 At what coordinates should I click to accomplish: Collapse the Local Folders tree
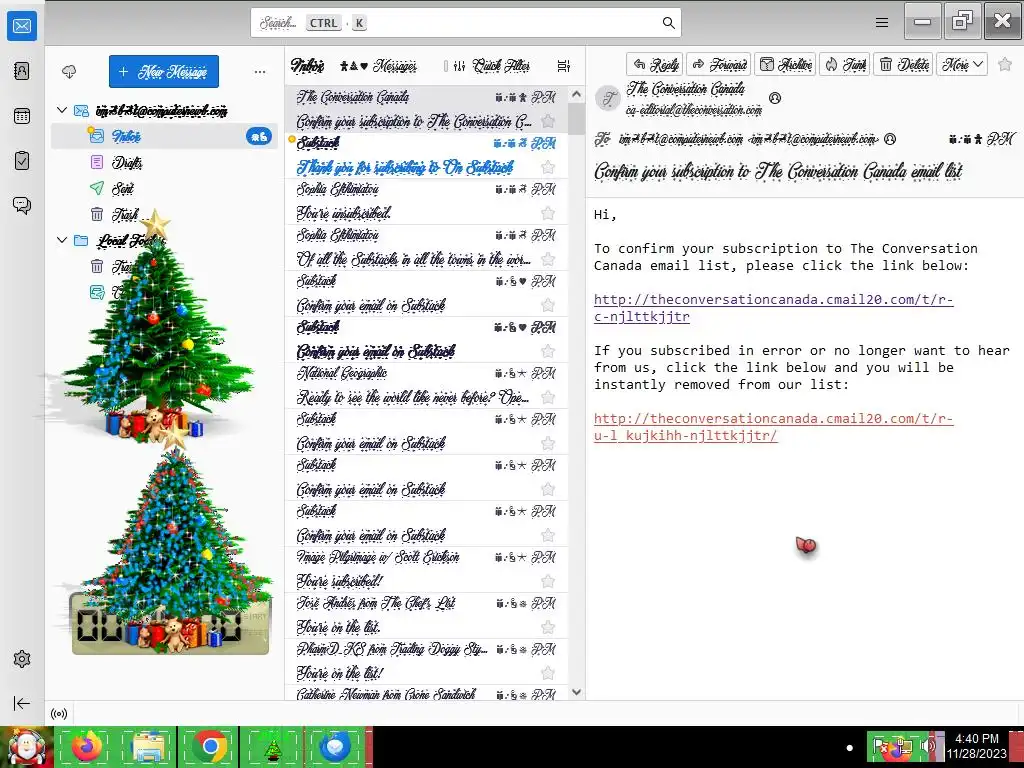[62, 240]
